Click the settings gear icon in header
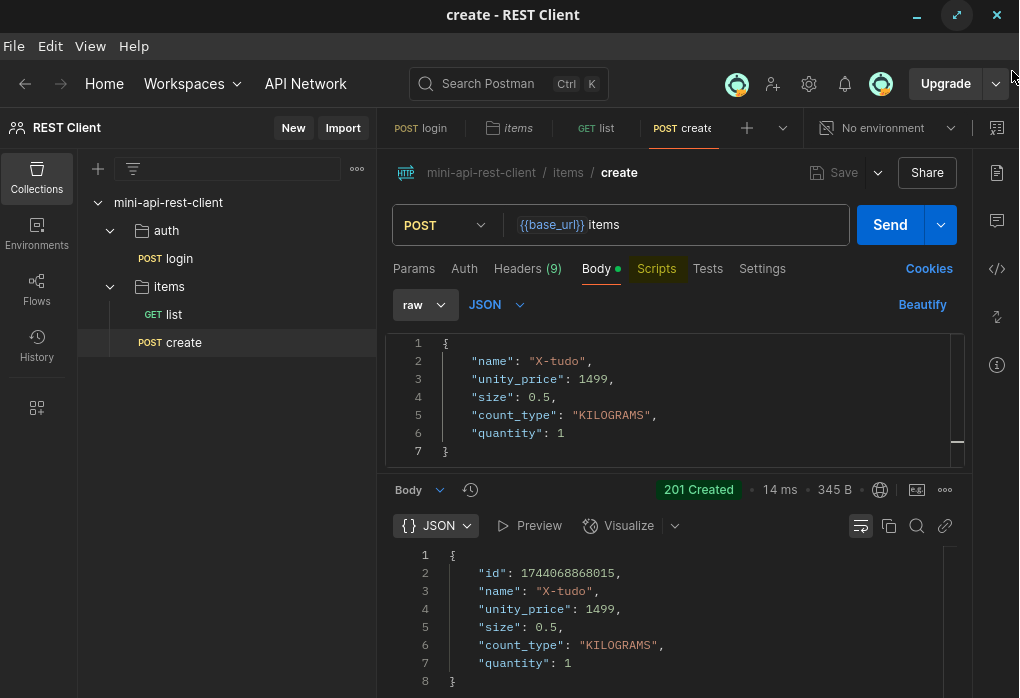The height and width of the screenshot is (698, 1020). tap(809, 84)
